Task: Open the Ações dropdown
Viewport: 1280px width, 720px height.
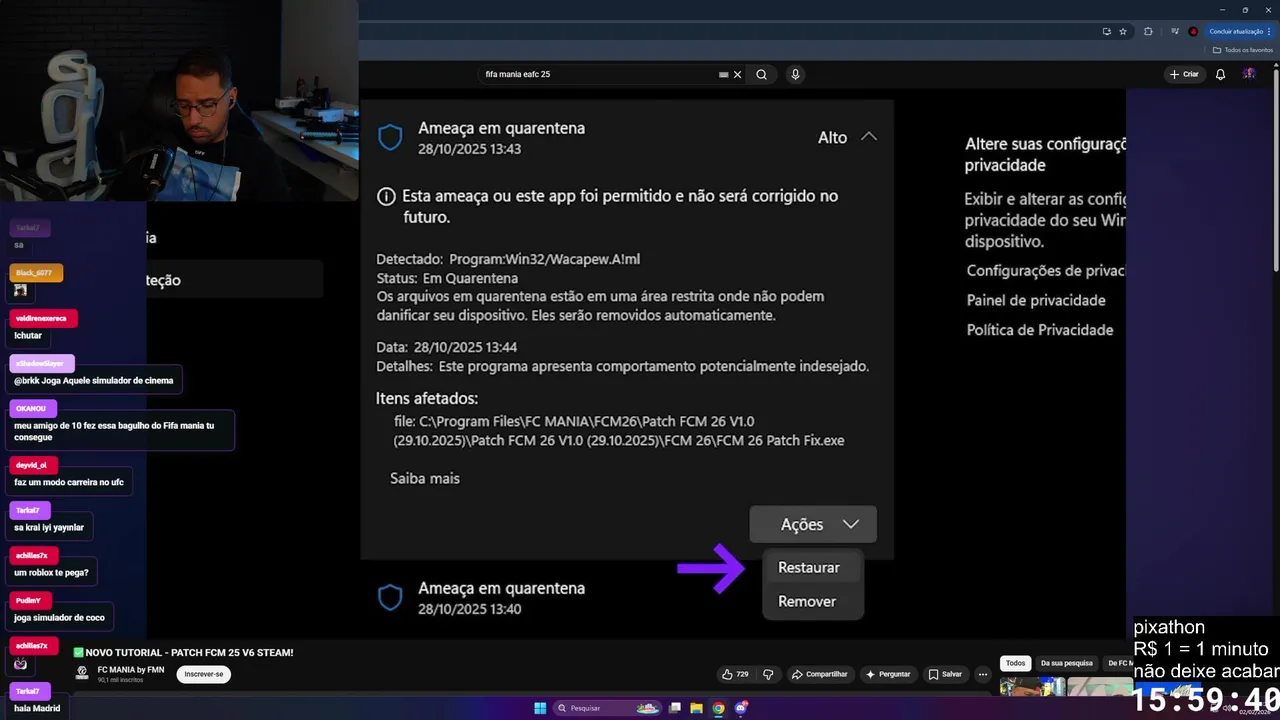Action: click(813, 524)
